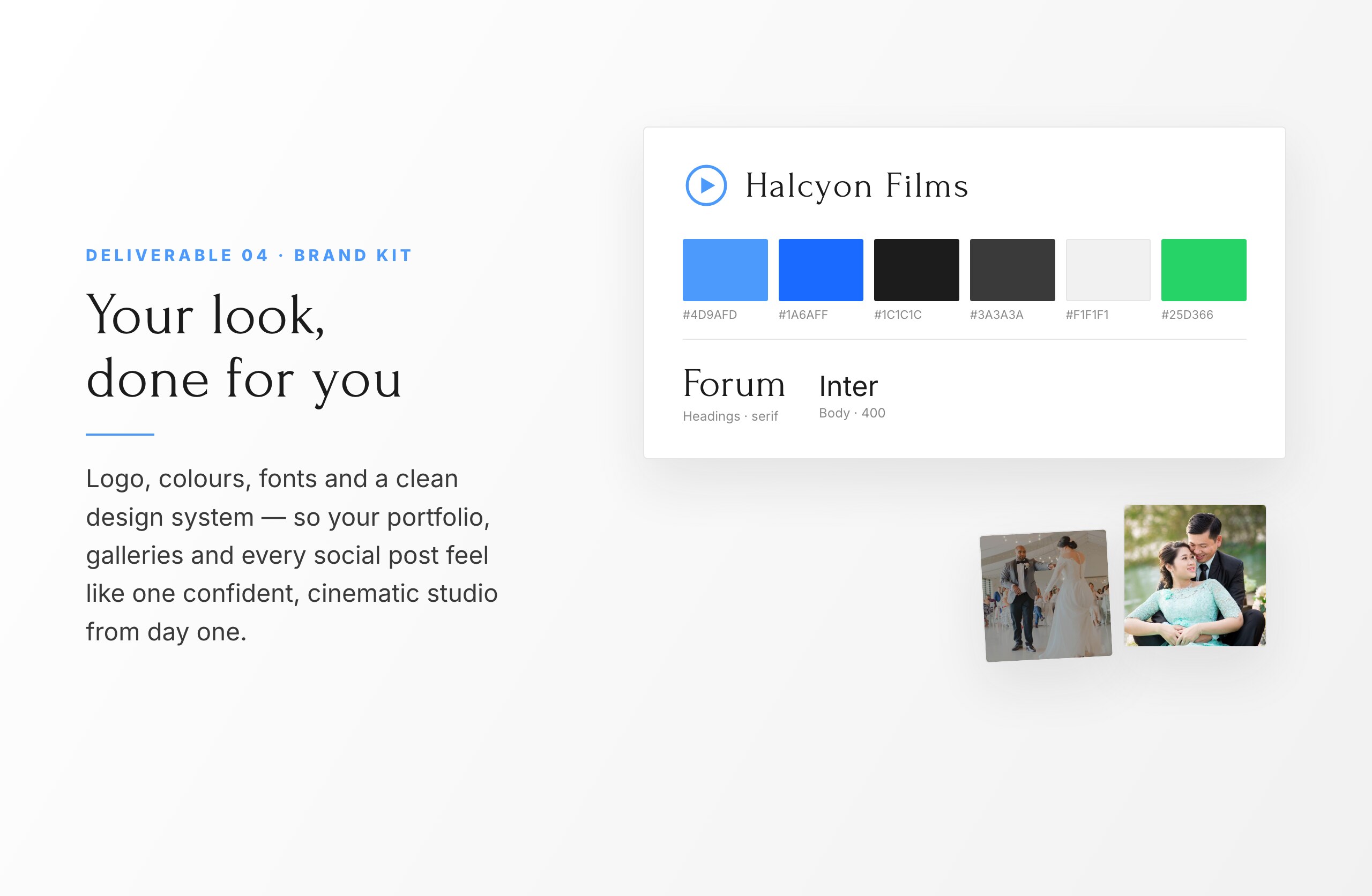Select the #4D9AFD light blue swatch
This screenshot has width=1372, height=896.
(725, 270)
